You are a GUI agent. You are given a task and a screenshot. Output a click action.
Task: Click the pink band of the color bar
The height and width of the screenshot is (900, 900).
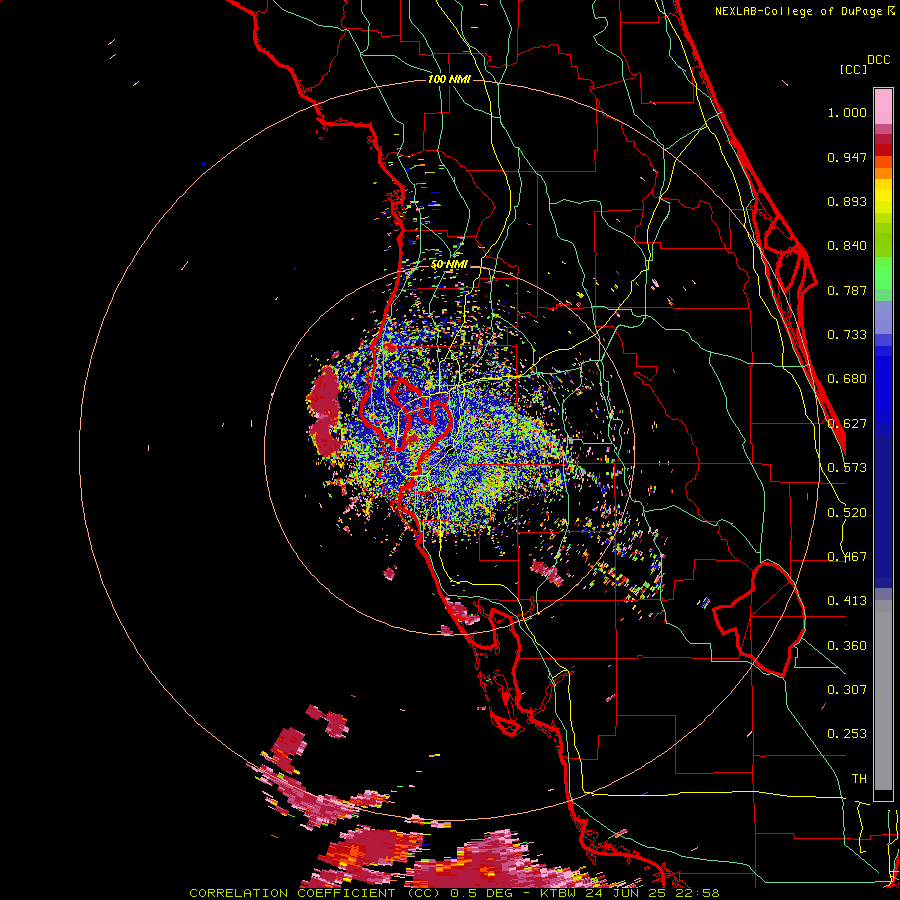click(x=883, y=106)
